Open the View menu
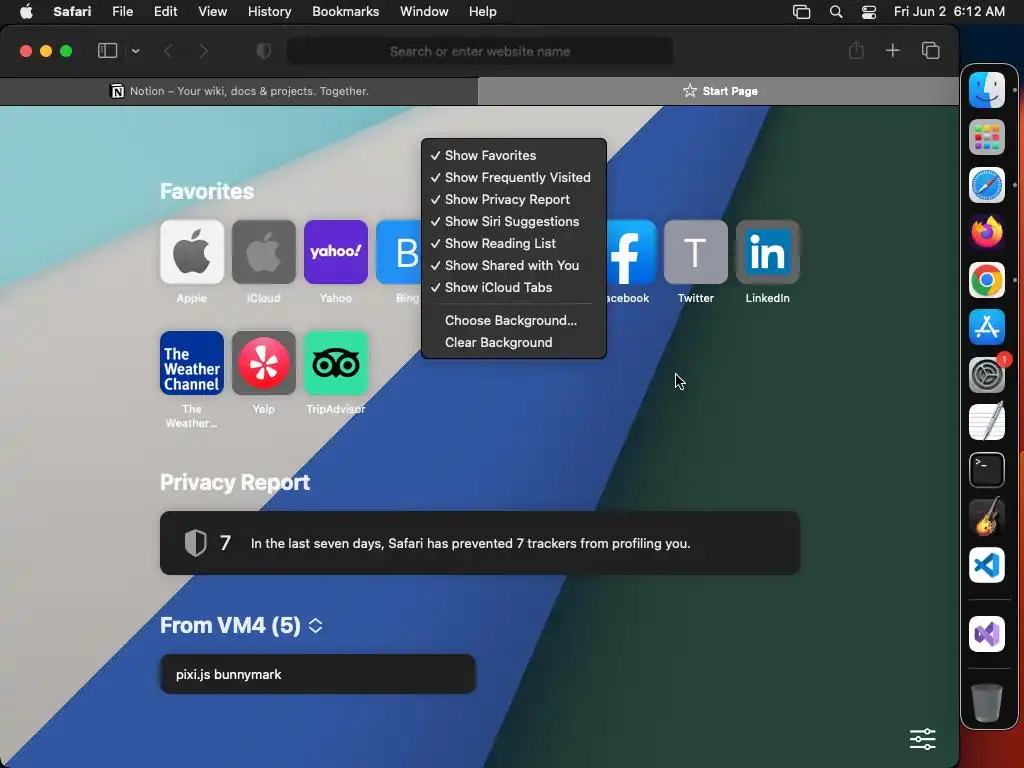This screenshot has height=768, width=1024. [x=212, y=12]
